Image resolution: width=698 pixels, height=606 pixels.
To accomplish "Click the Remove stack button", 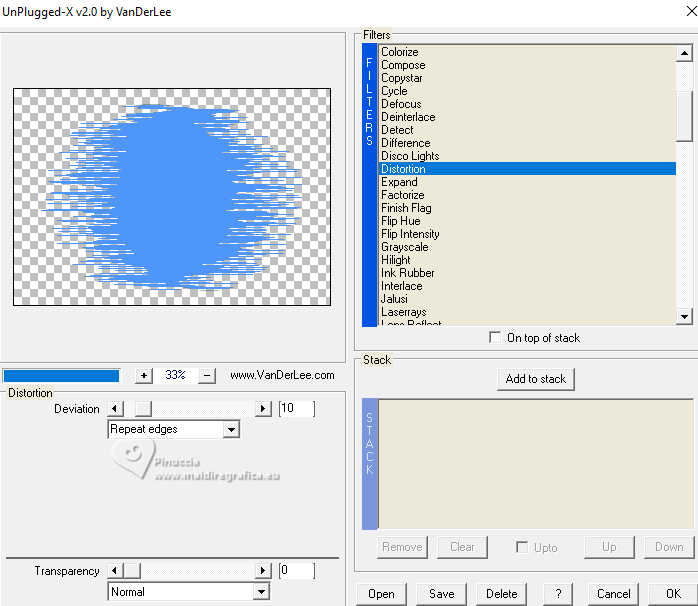I will tap(402, 547).
